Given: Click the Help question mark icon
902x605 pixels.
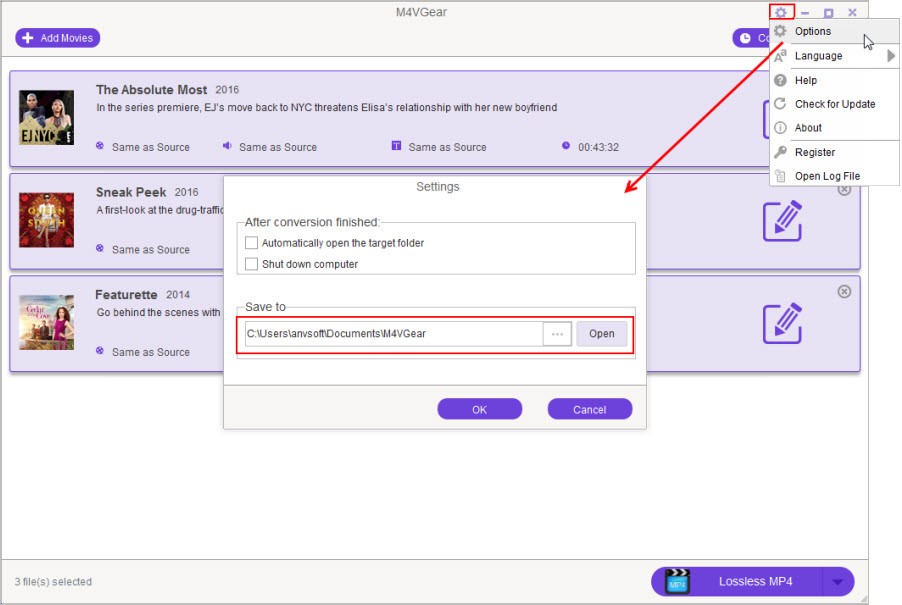Looking at the screenshot, I should click(780, 80).
